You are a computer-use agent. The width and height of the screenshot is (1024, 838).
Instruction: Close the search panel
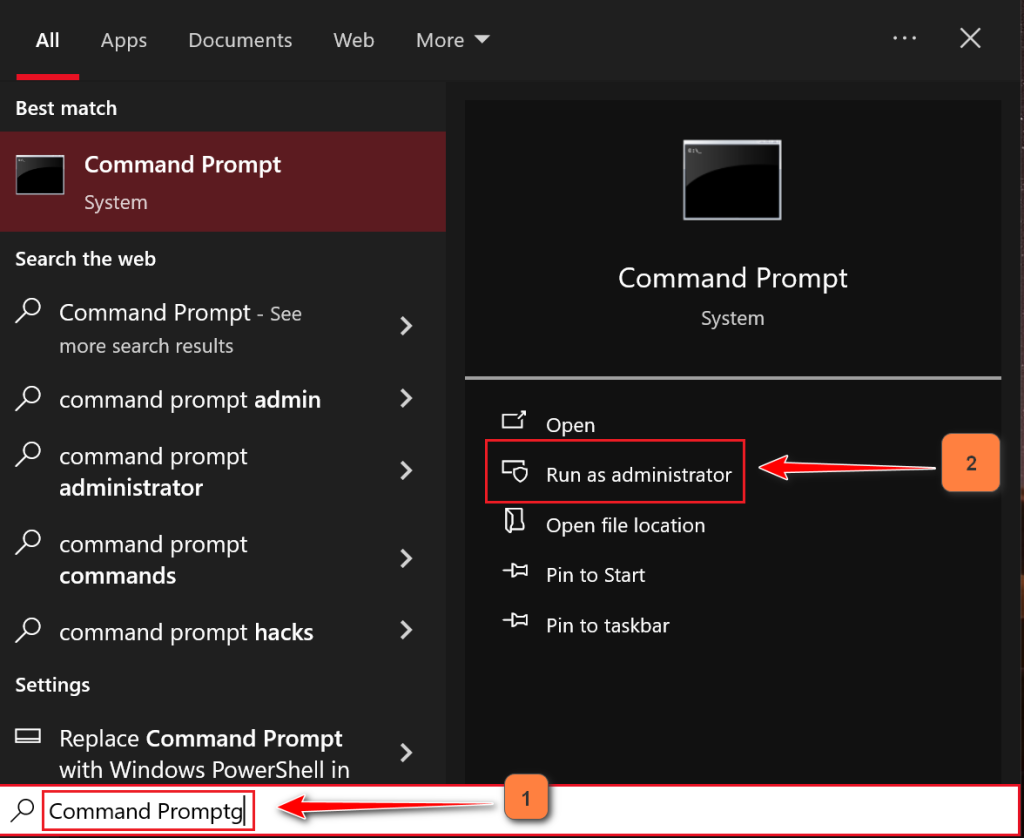pyautogui.click(x=970, y=39)
